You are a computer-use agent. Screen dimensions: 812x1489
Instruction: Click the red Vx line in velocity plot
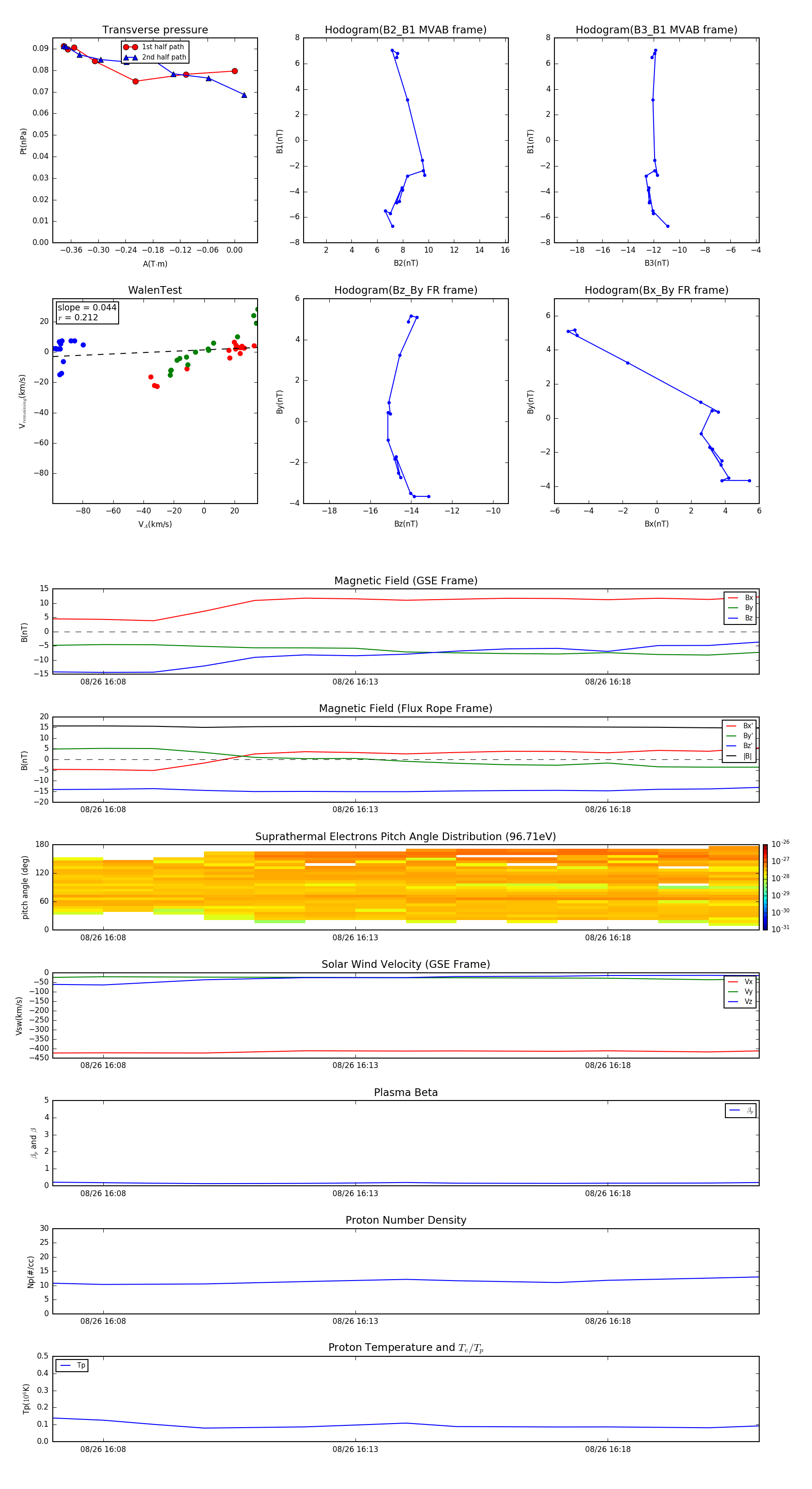pyautogui.click(x=406, y=1051)
